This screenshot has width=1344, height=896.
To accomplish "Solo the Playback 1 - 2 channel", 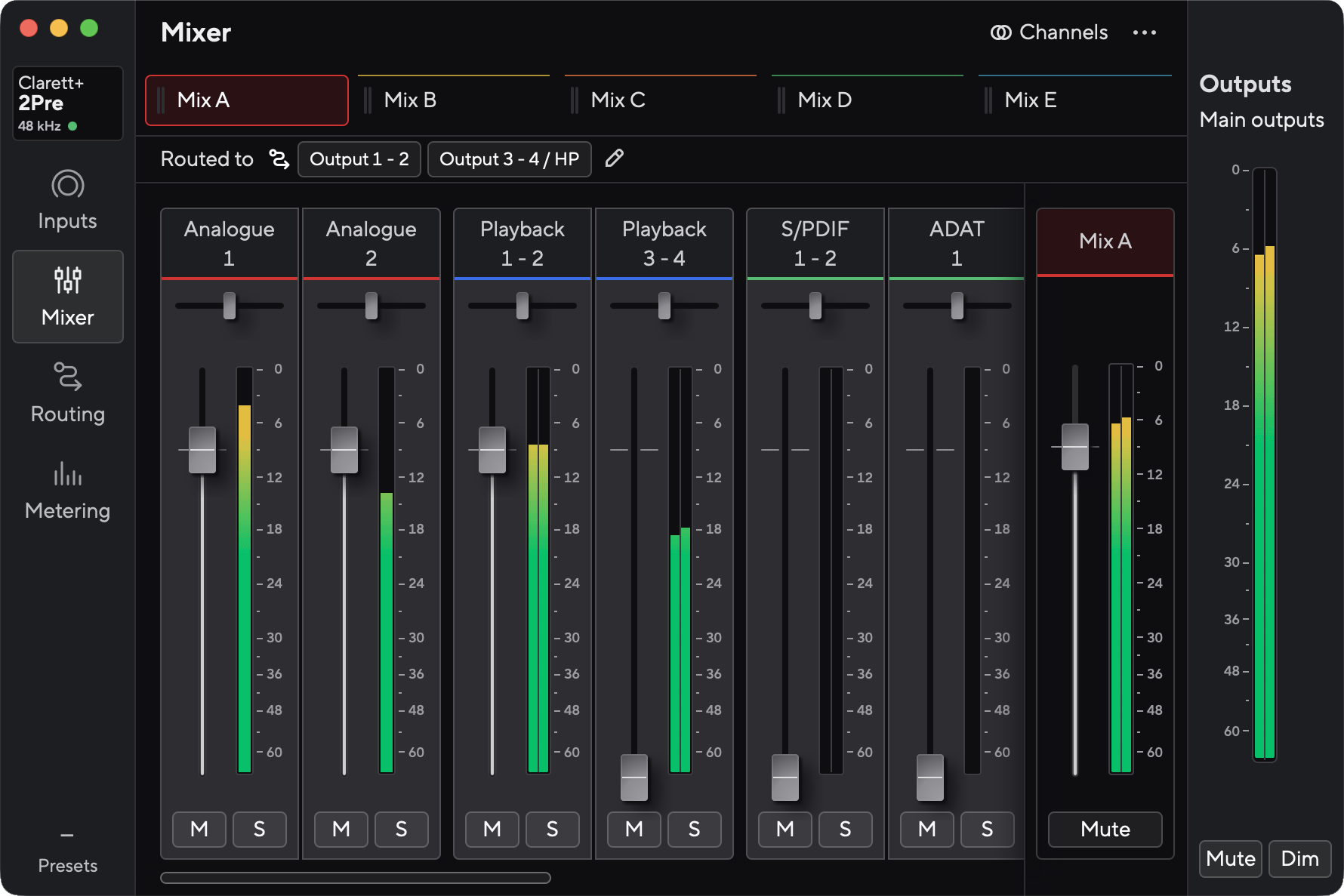I will 552,830.
